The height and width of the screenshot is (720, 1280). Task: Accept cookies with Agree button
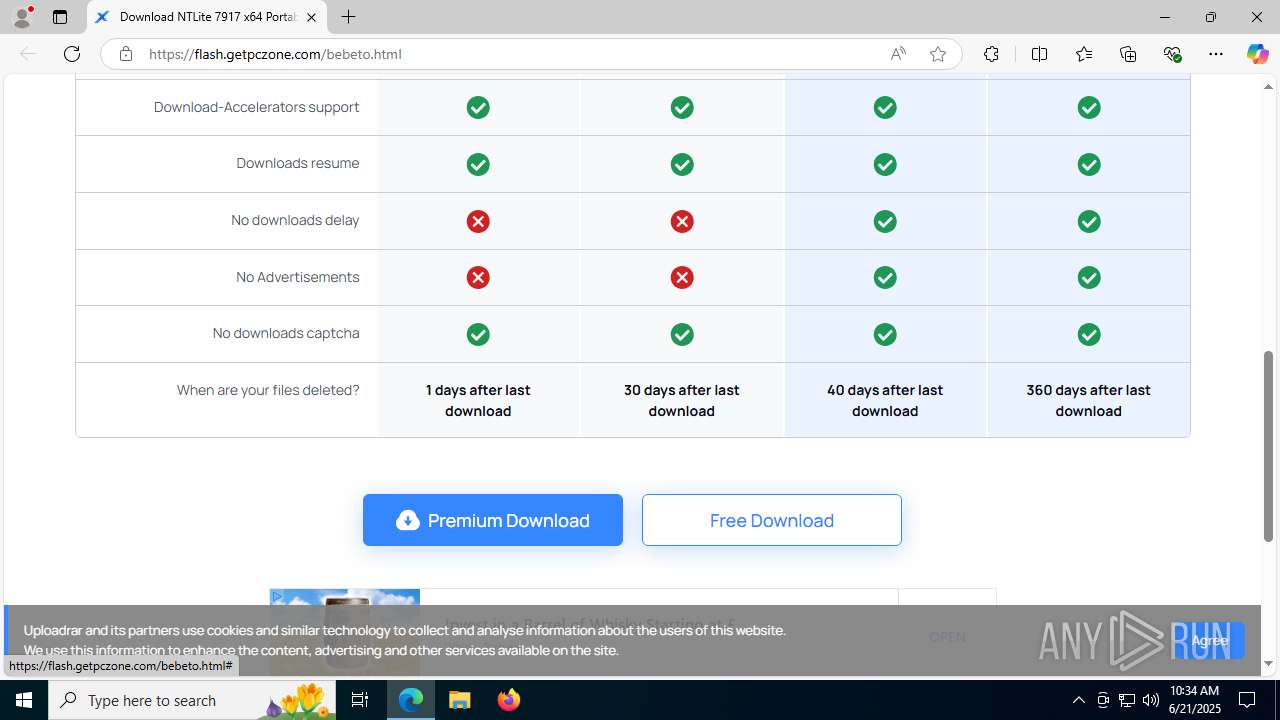pyautogui.click(x=1209, y=640)
